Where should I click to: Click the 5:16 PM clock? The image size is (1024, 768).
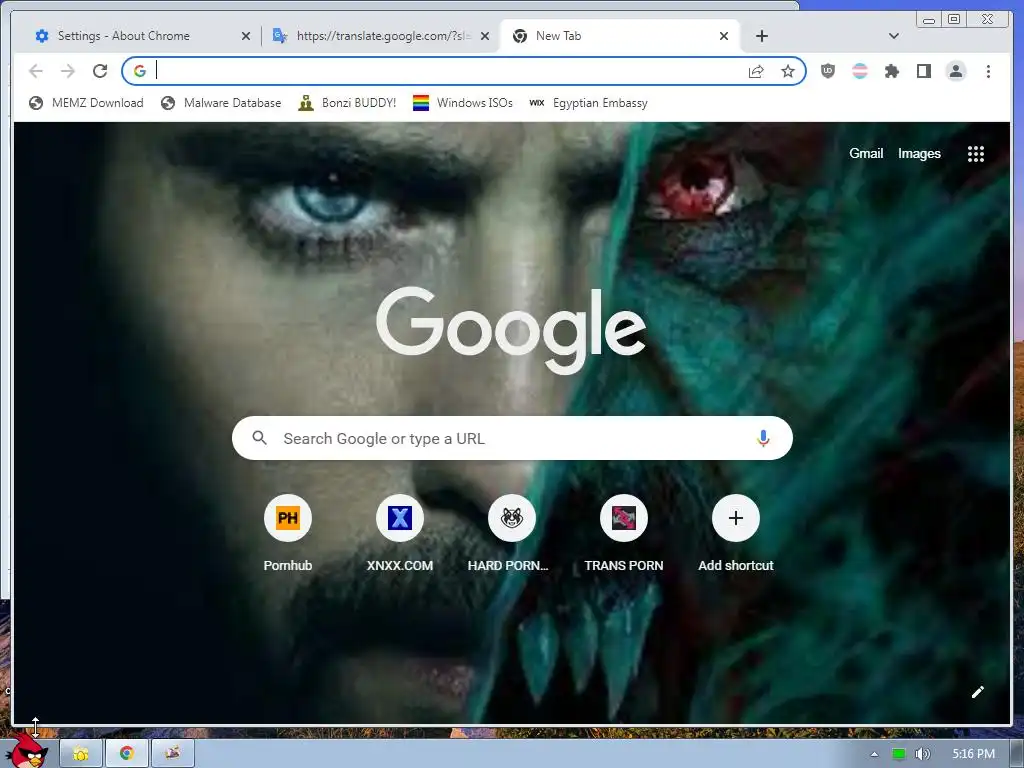tap(973, 754)
